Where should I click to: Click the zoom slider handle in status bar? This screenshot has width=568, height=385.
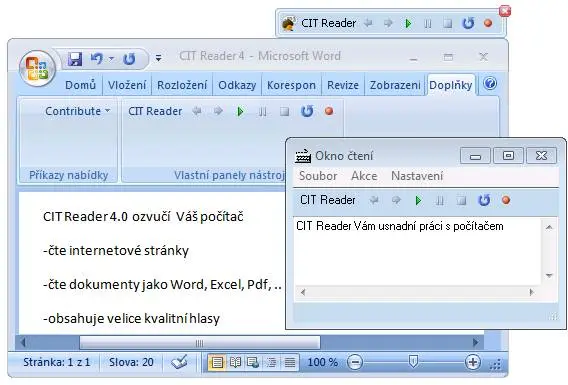(413, 361)
